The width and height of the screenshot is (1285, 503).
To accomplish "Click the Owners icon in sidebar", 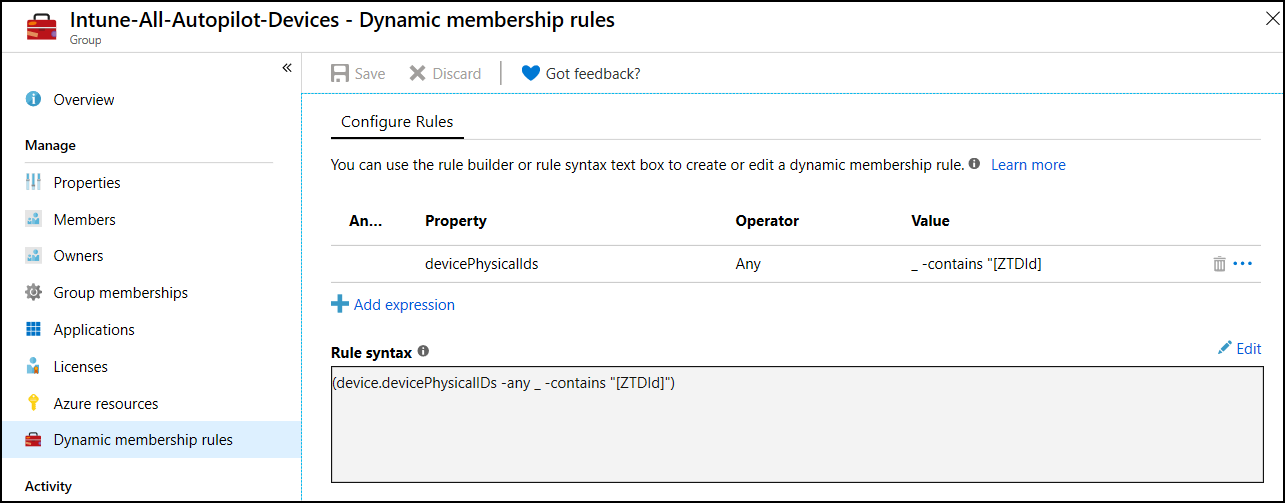I will [x=33, y=256].
